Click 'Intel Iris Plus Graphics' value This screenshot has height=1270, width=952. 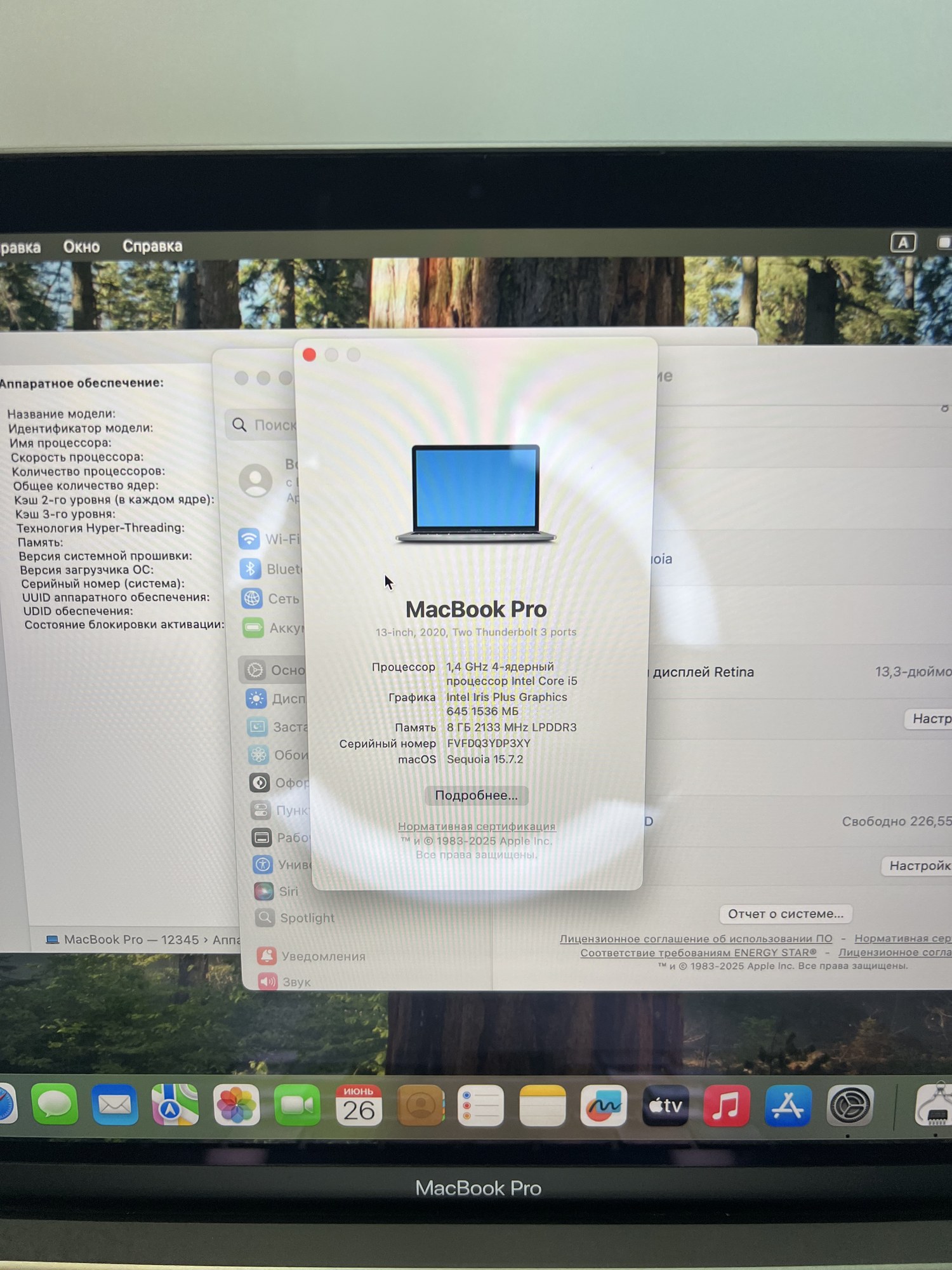pos(507,697)
